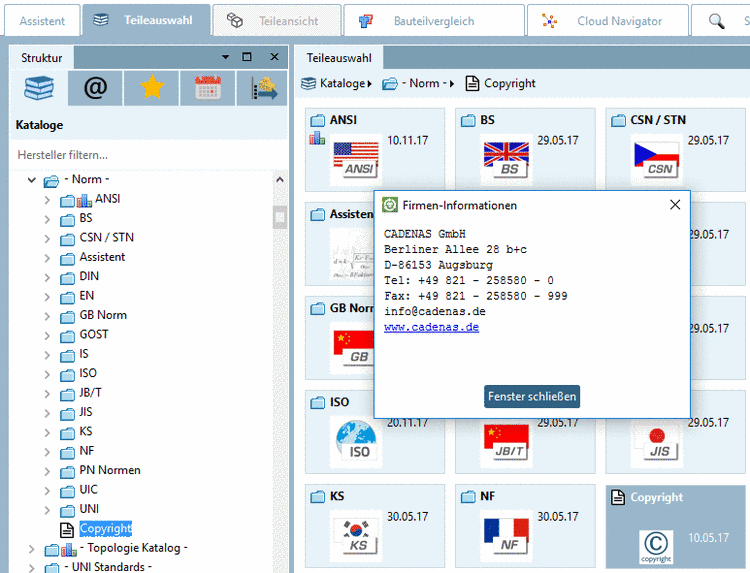Click the US flag ANSI catalog thumbnail
This screenshot has height=573, width=750.
click(x=356, y=159)
